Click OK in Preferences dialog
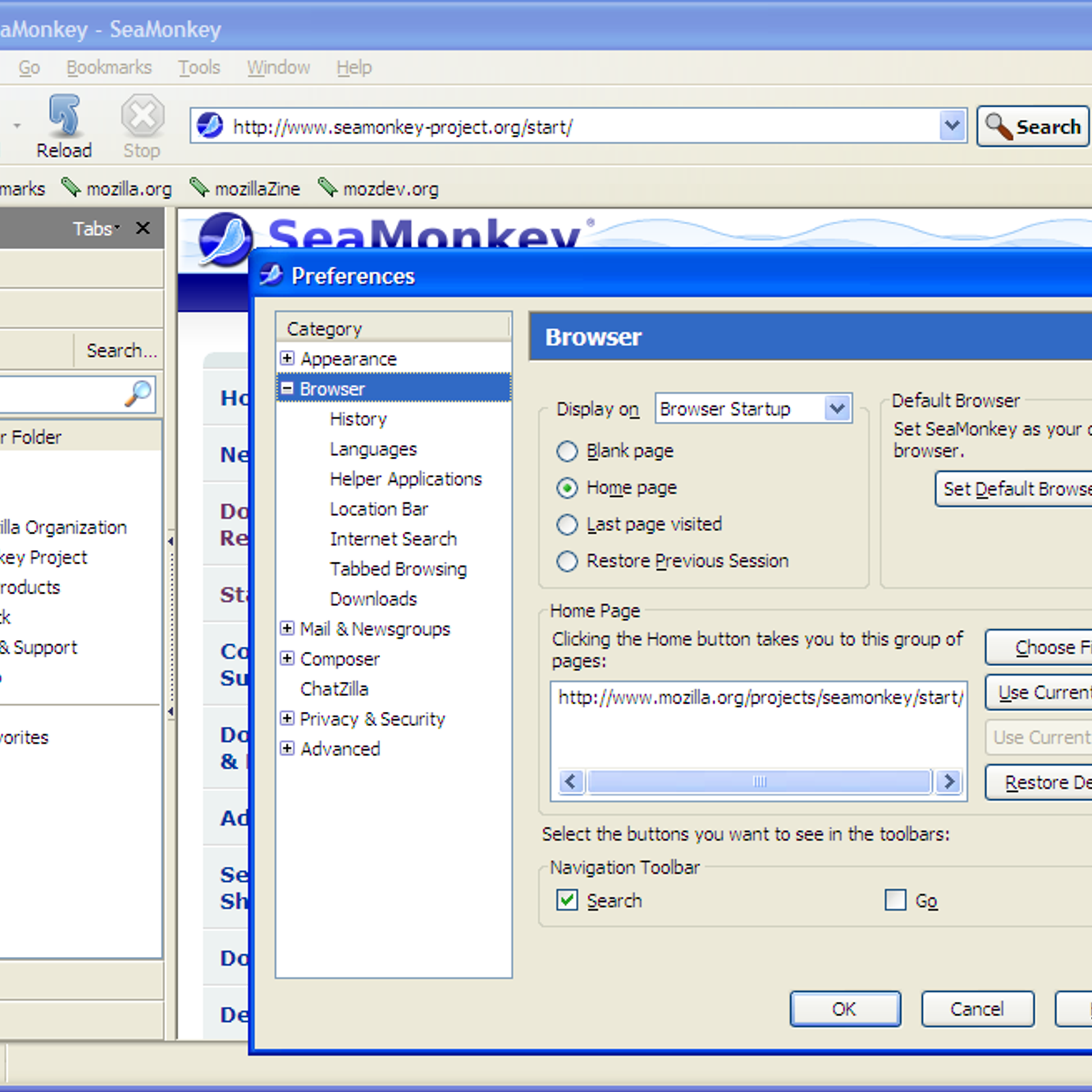Viewport: 1092px width, 1092px height. click(845, 1009)
